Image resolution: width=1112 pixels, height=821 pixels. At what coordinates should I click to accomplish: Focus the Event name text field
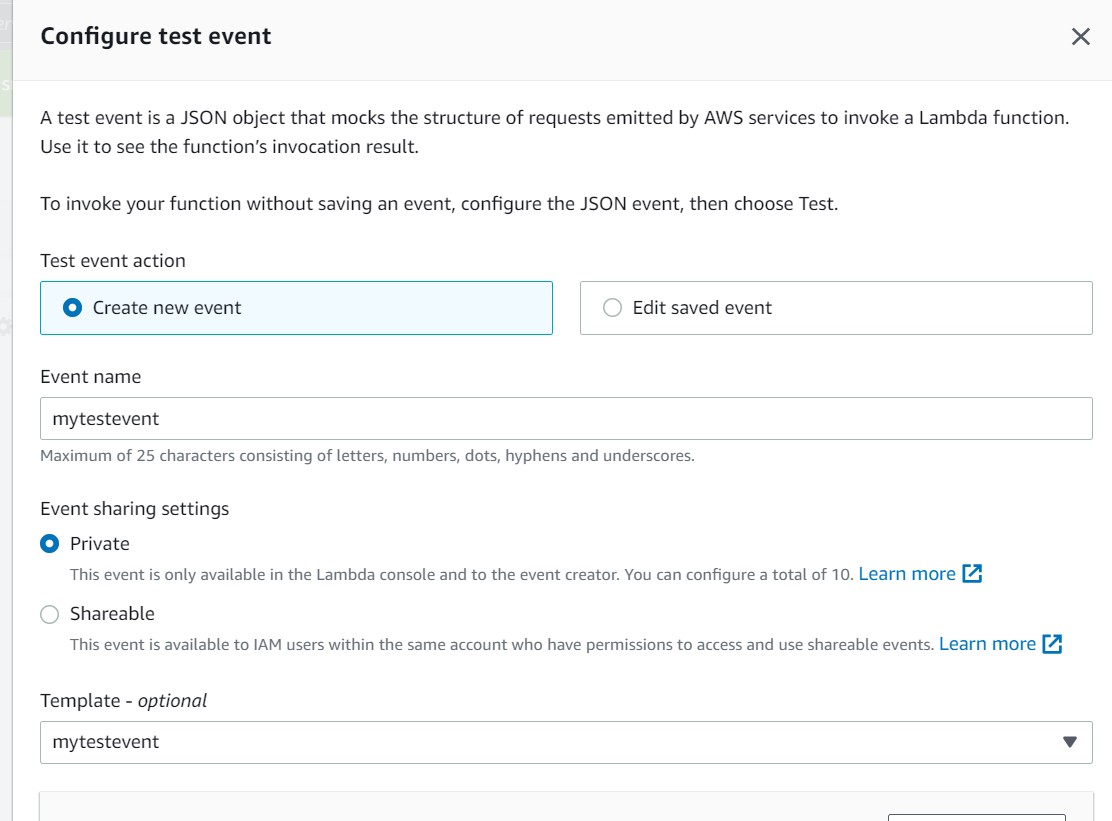click(x=565, y=419)
